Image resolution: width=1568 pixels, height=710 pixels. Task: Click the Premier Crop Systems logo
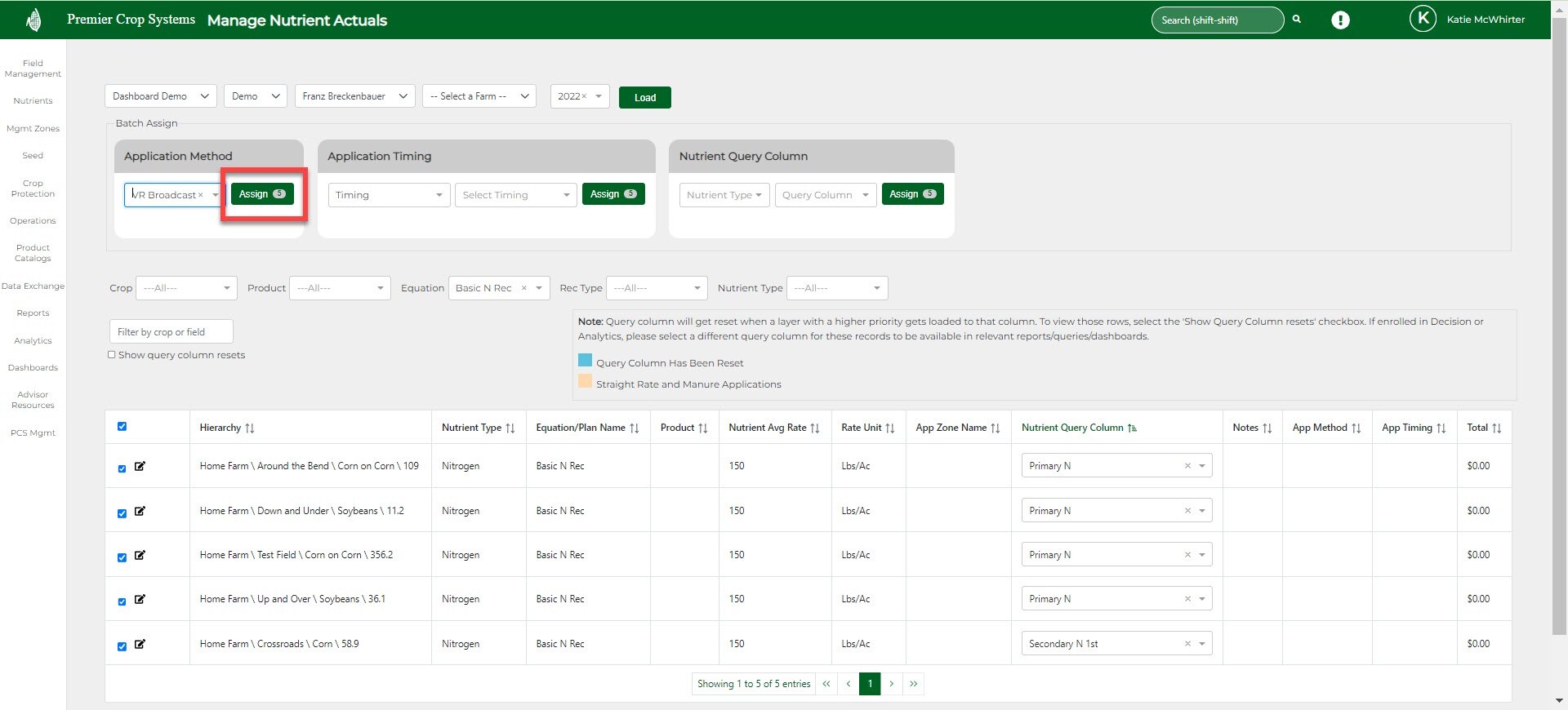tap(33, 20)
